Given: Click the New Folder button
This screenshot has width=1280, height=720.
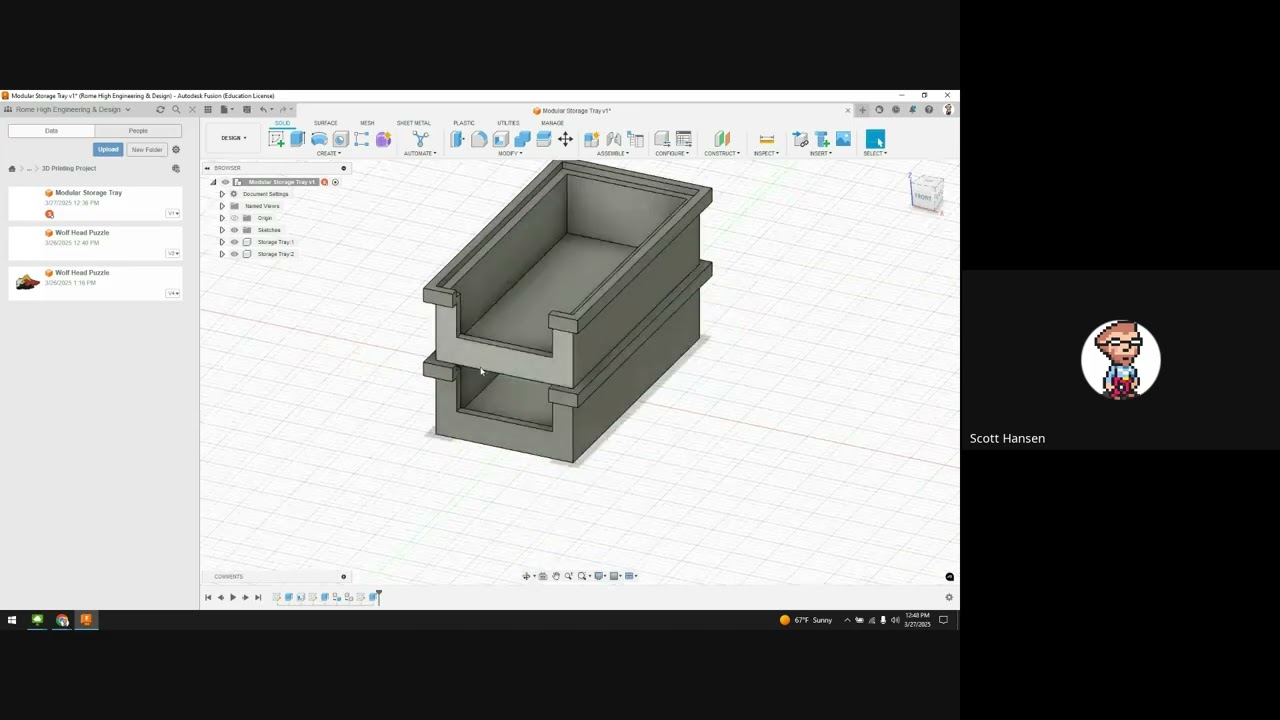Looking at the screenshot, I should point(147,150).
